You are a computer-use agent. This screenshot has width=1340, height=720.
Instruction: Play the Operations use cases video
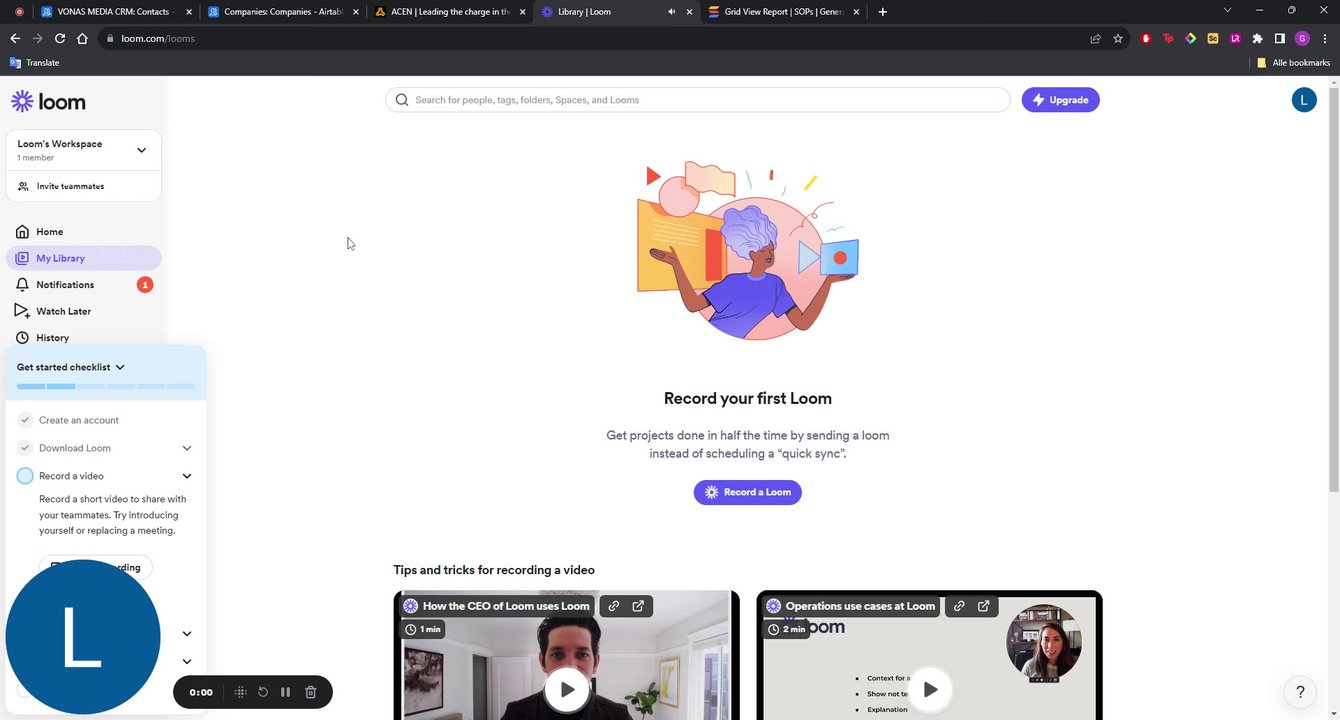point(930,689)
